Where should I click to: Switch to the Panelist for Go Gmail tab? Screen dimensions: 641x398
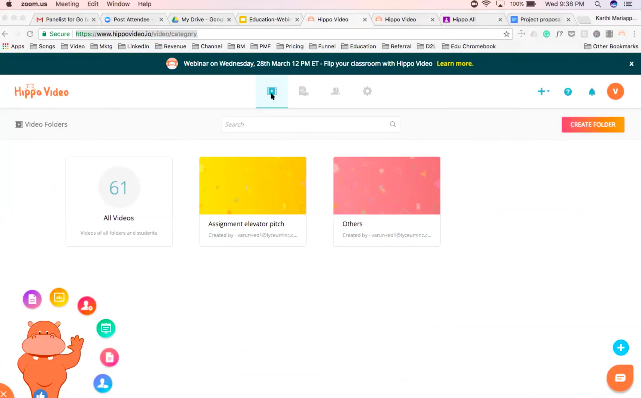click(x=65, y=19)
